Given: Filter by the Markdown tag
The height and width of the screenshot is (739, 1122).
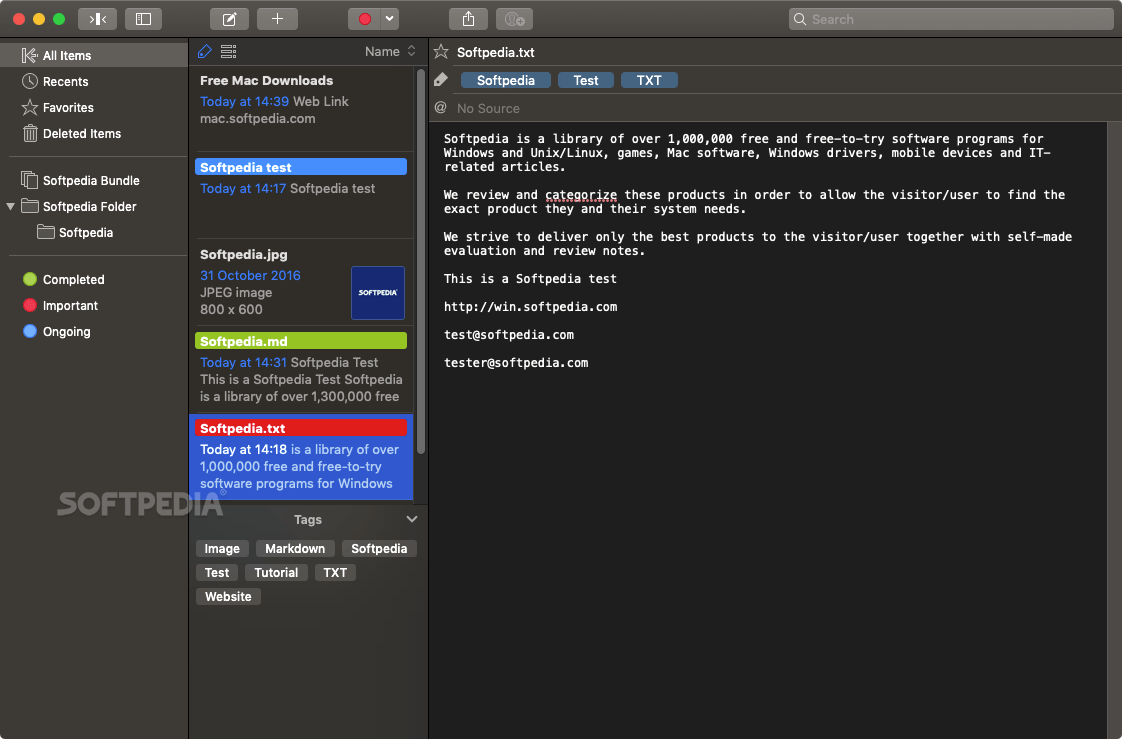Looking at the screenshot, I should click(x=295, y=549).
